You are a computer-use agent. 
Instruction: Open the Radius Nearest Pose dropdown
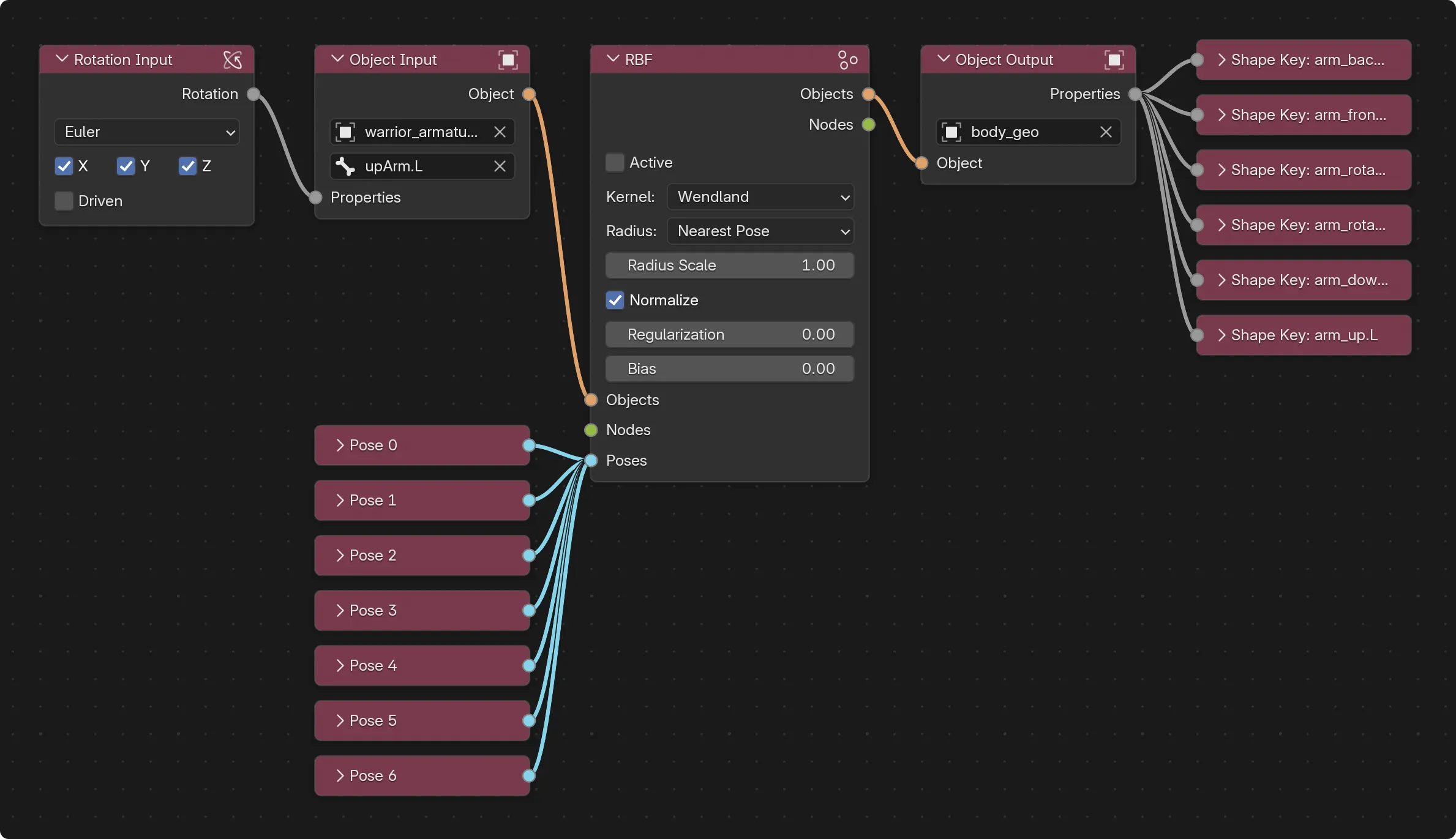point(760,231)
